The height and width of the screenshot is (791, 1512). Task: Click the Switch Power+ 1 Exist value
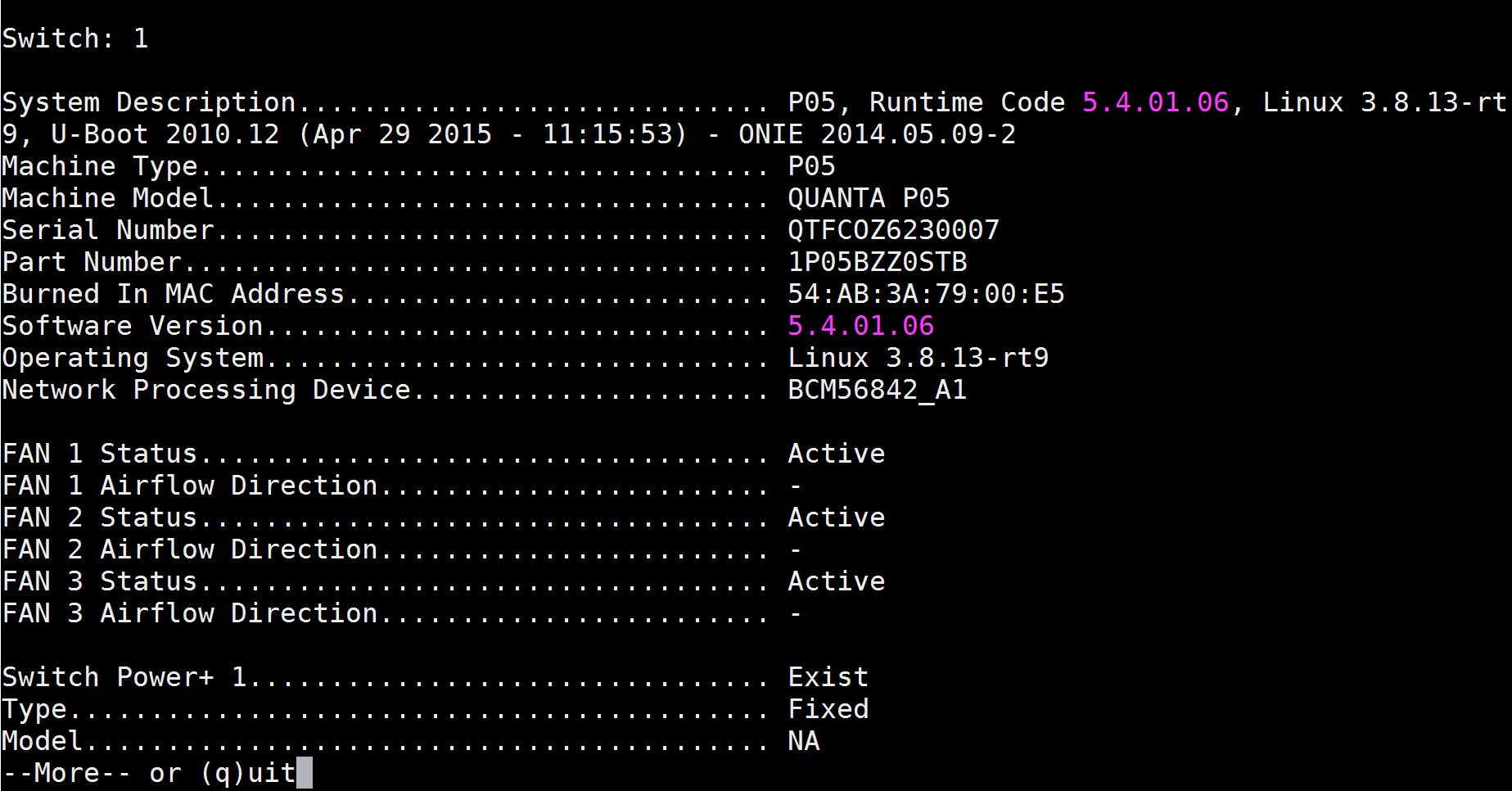click(828, 677)
